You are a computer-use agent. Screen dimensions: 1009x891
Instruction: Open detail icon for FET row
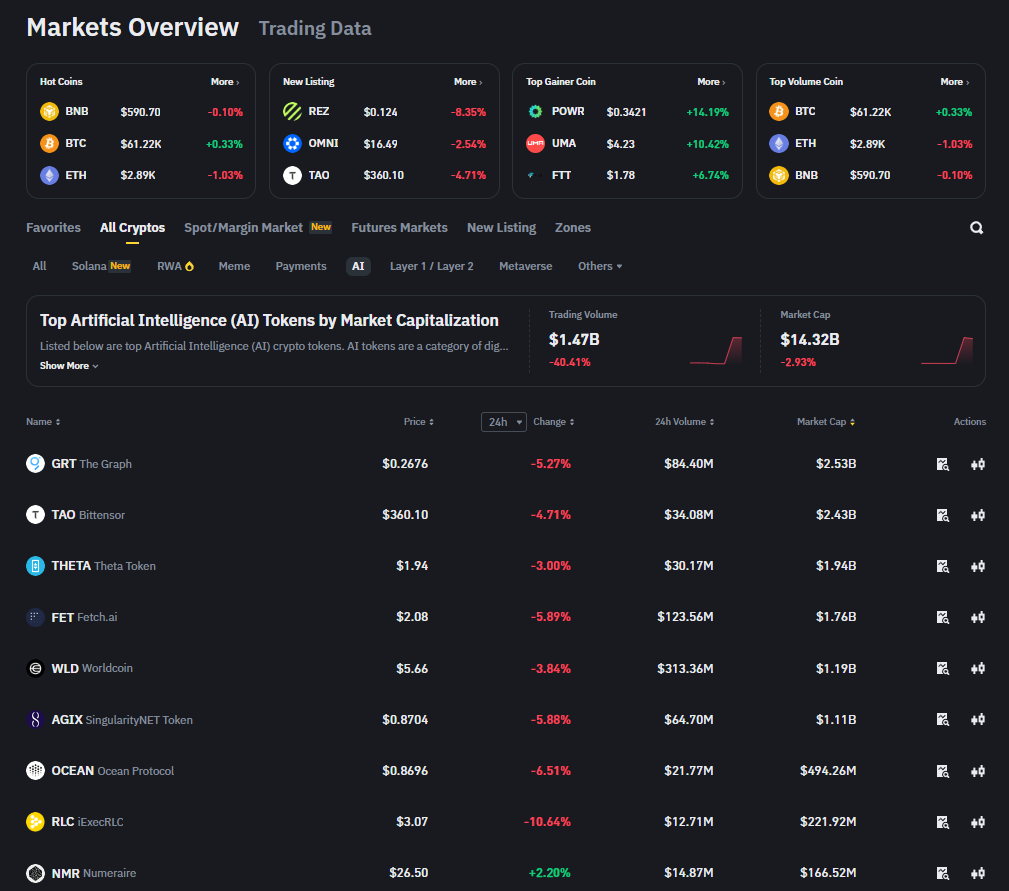tap(943, 617)
